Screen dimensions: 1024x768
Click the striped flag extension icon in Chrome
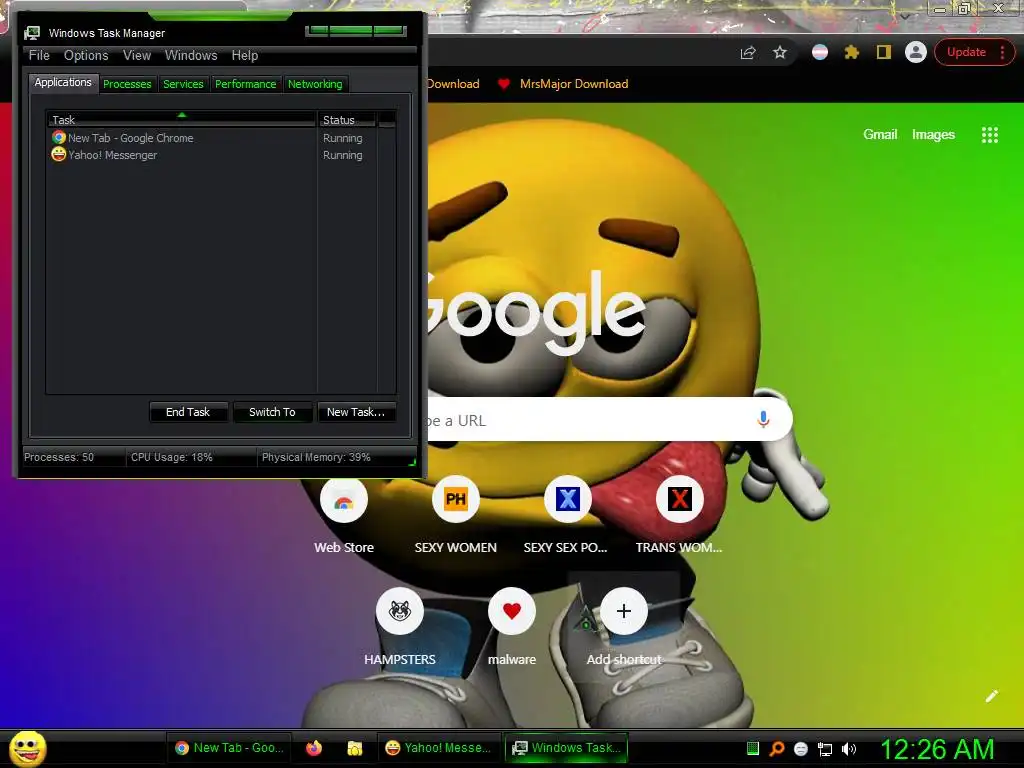(x=820, y=52)
